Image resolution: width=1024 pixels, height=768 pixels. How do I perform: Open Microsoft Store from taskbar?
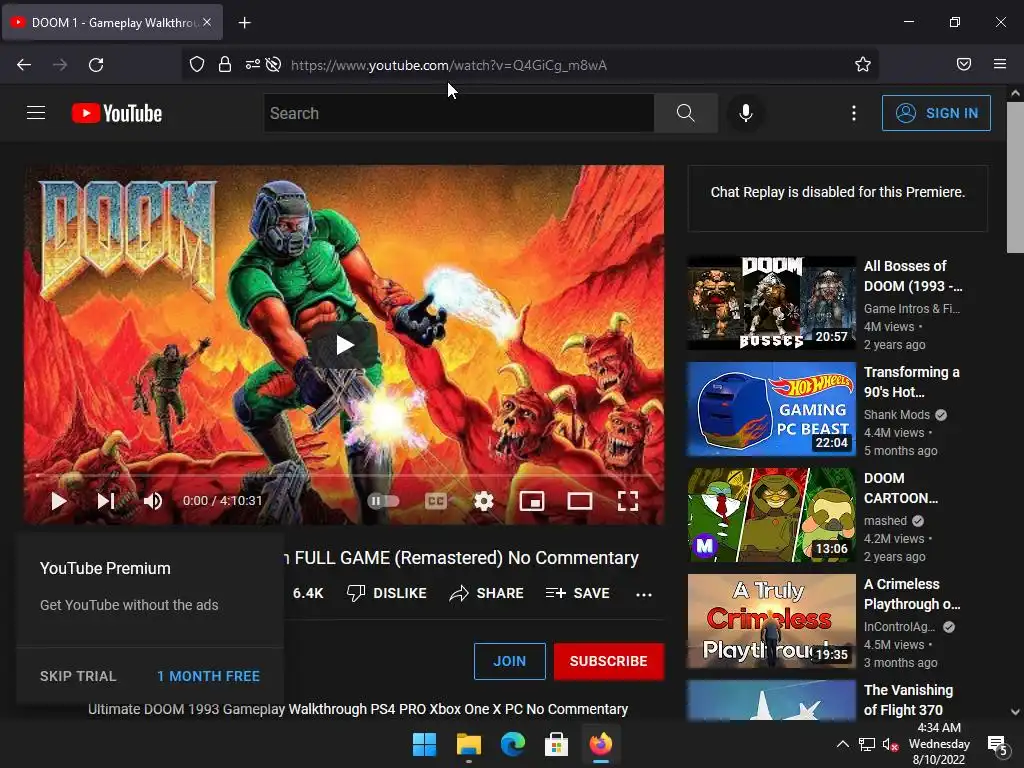(x=556, y=744)
